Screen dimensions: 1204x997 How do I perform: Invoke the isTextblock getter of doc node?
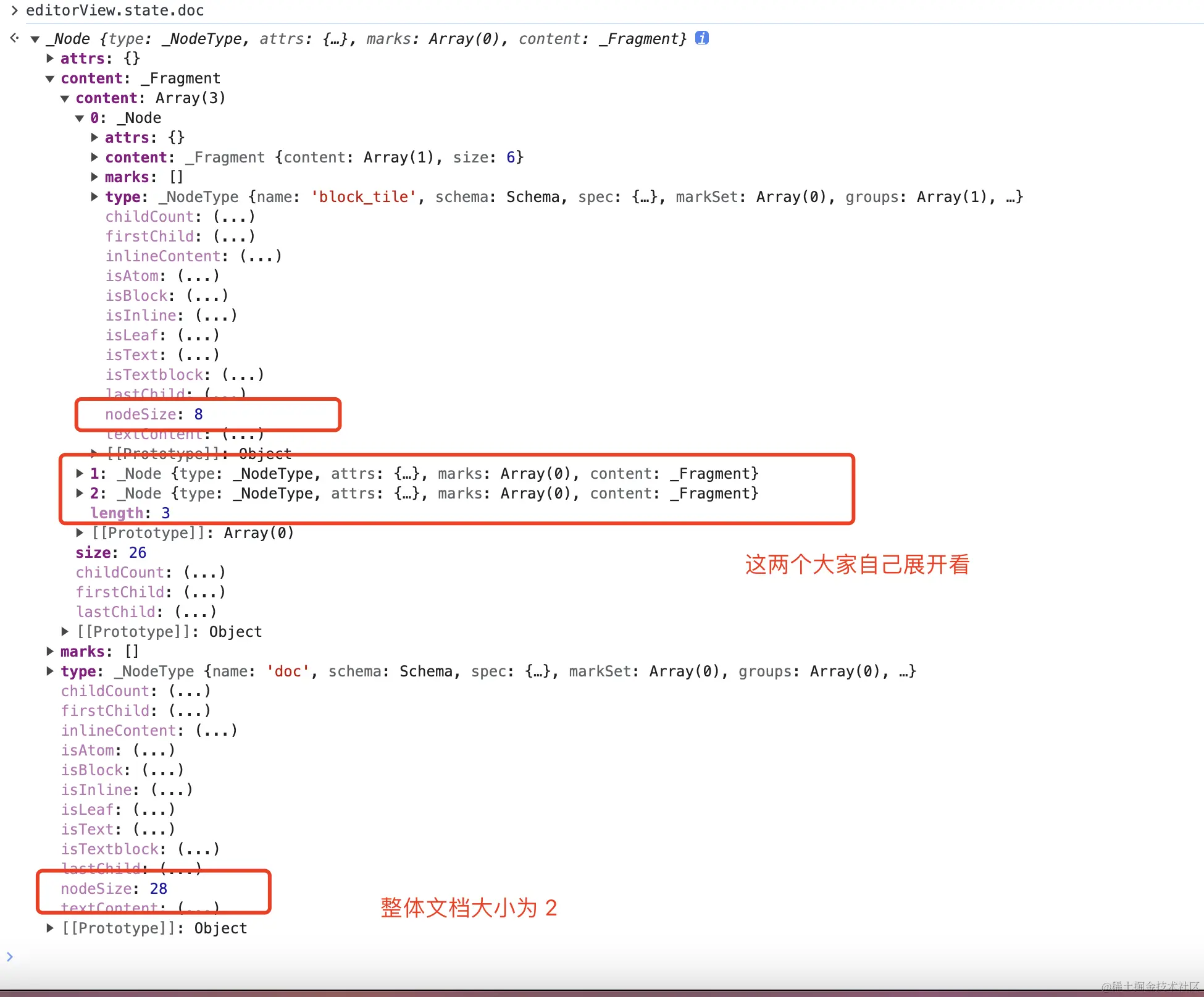(x=198, y=849)
